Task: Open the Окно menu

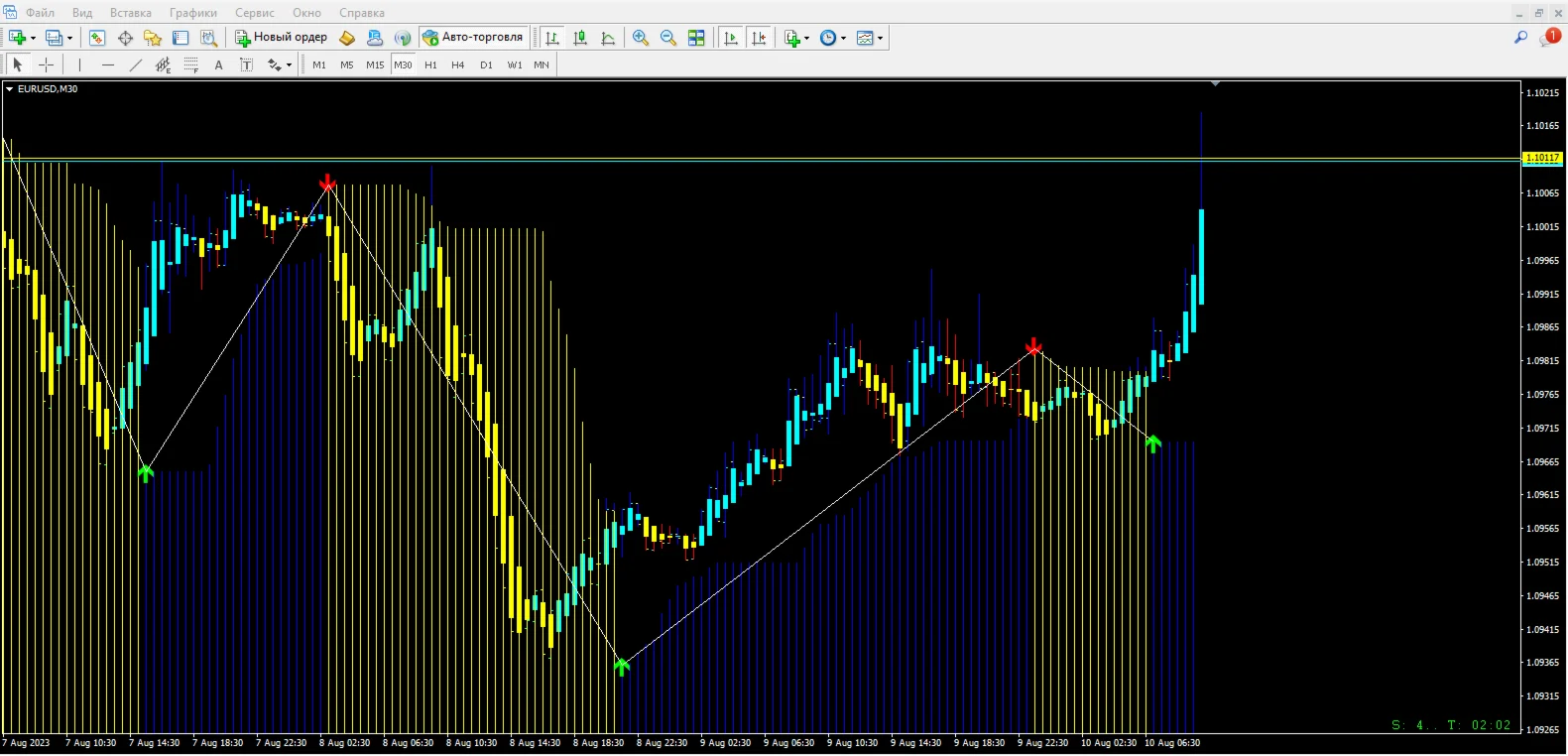Action: tap(306, 13)
